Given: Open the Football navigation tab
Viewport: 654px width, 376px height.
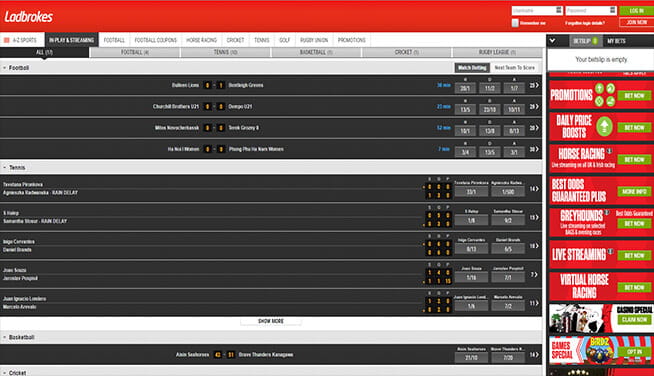Looking at the screenshot, I should tap(114, 40).
